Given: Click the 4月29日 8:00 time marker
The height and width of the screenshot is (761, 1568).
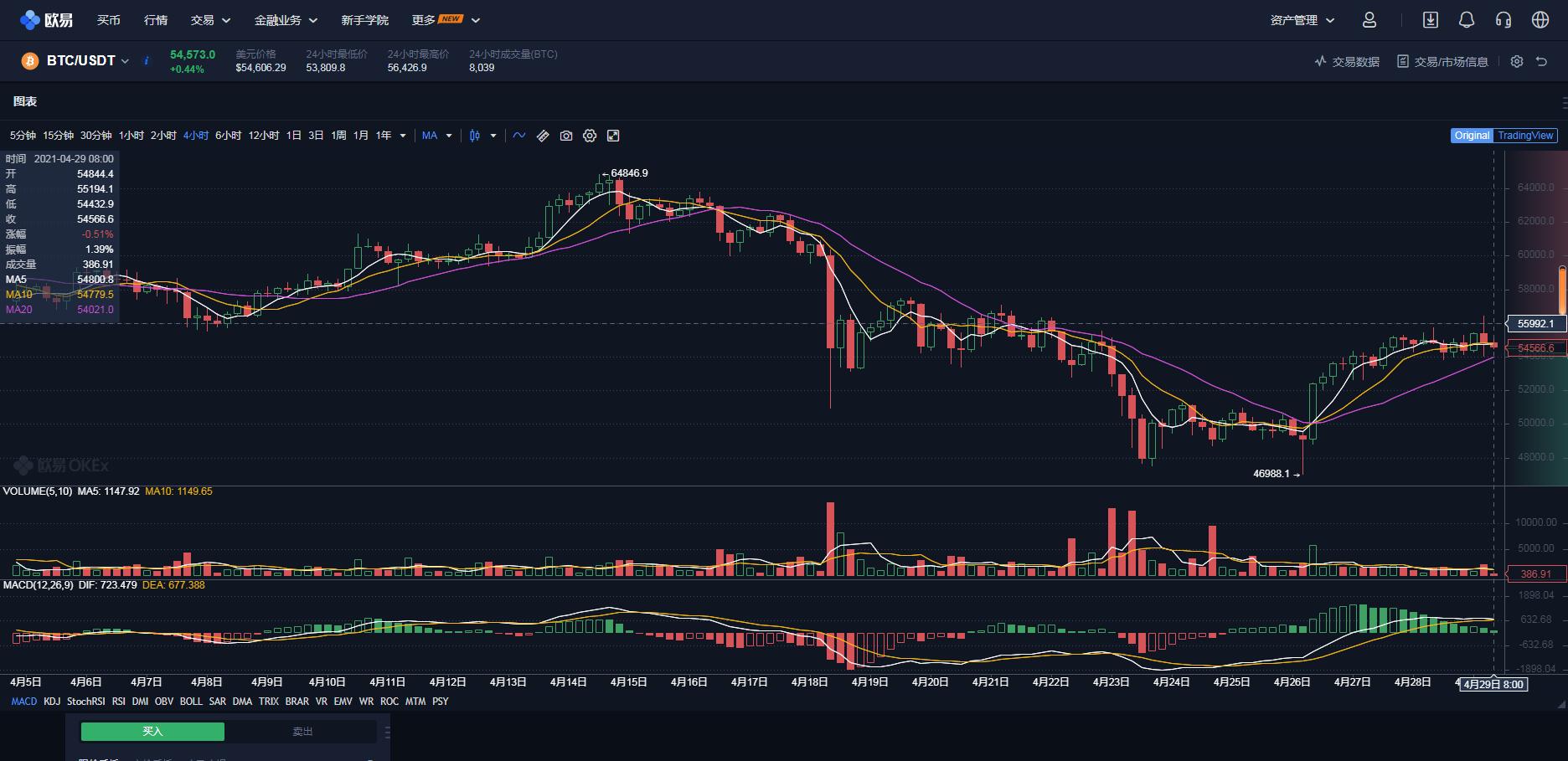Looking at the screenshot, I should tap(1493, 684).
